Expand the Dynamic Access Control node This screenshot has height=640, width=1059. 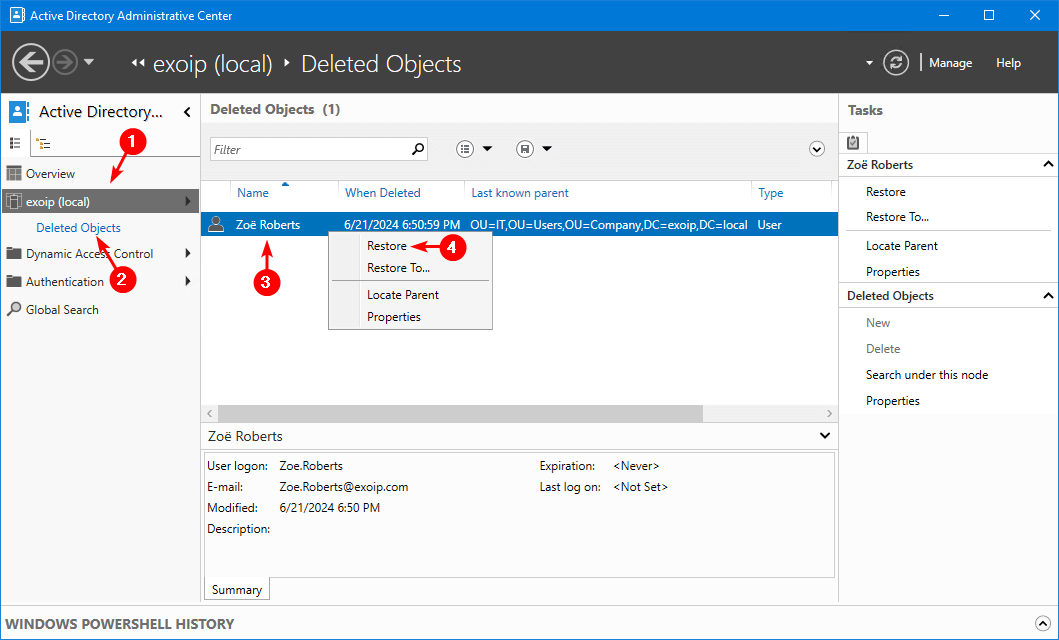[x=188, y=254]
